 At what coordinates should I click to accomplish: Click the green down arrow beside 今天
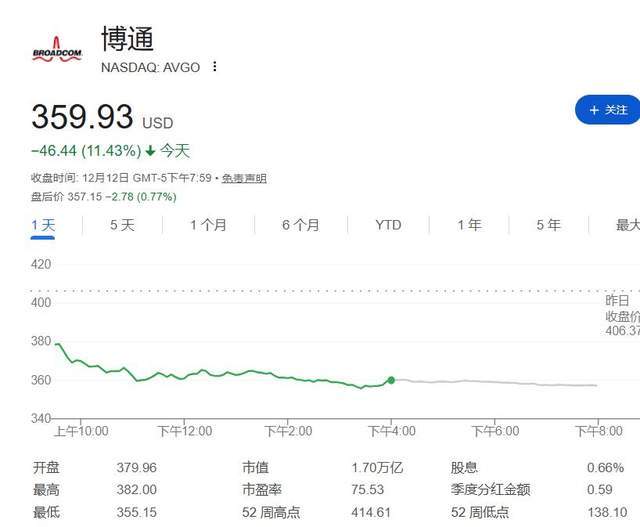click(x=150, y=151)
